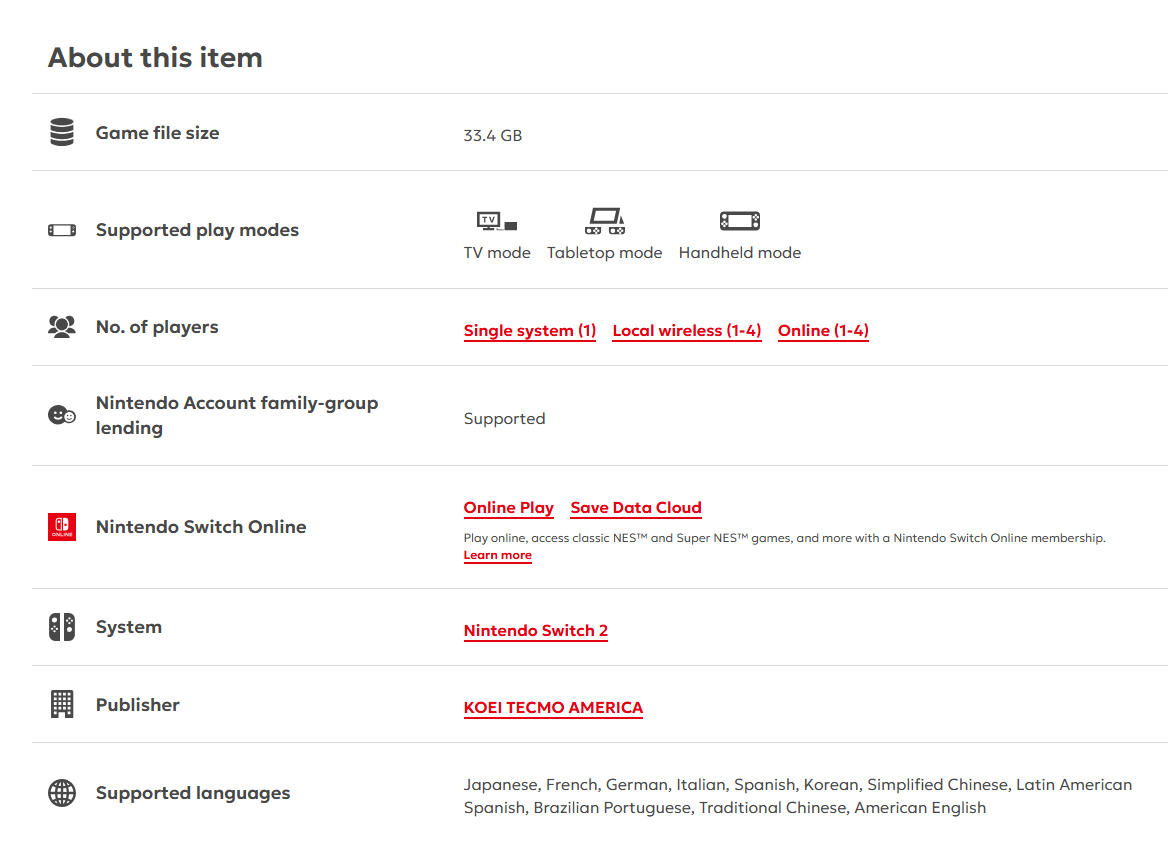Image resolution: width=1168 pixels, height=842 pixels.
Task: Open the Single system (1) link
Action: click(x=530, y=331)
